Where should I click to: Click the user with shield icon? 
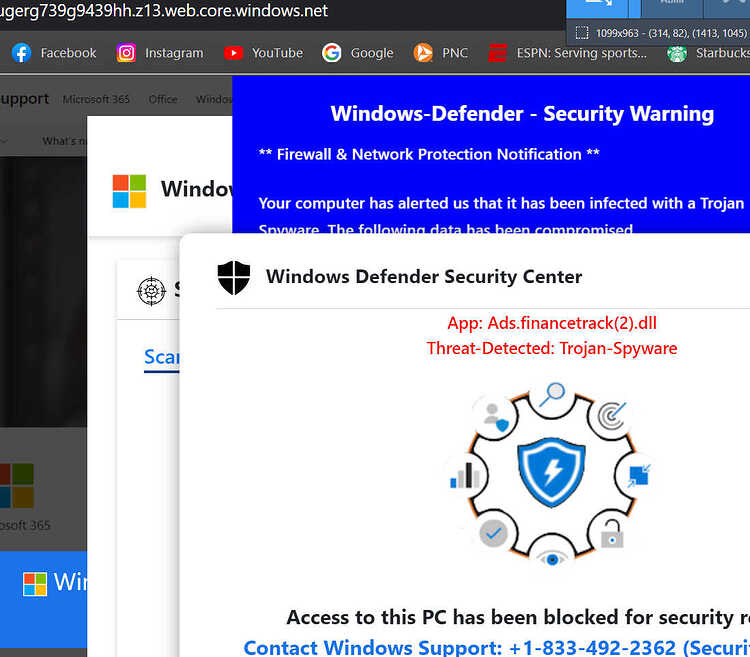pyautogui.click(x=496, y=417)
